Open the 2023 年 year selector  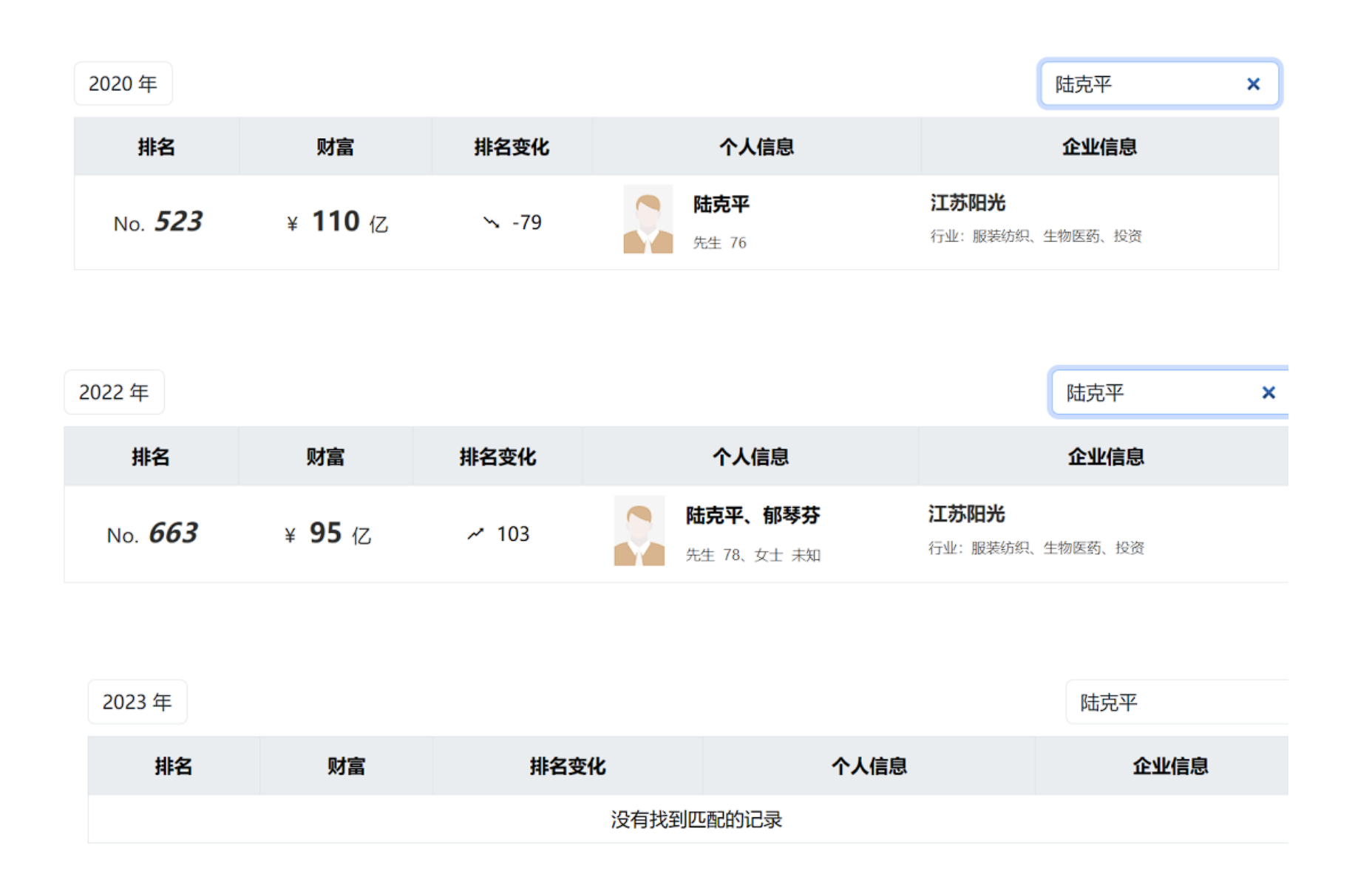137,701
